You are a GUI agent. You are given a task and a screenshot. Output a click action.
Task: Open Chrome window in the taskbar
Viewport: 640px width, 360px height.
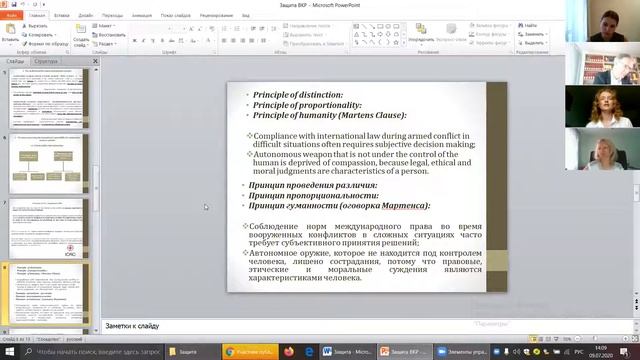(x=250, y=351)
